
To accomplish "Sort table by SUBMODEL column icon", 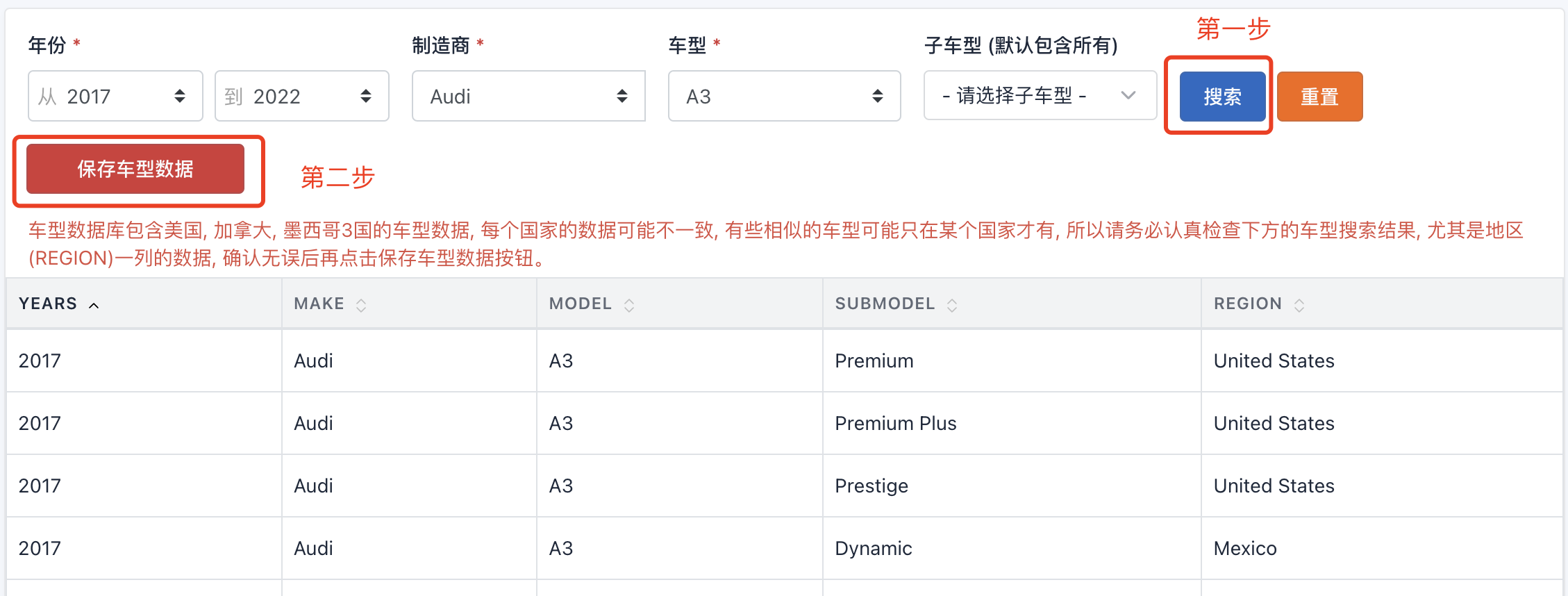I will 952,305.
